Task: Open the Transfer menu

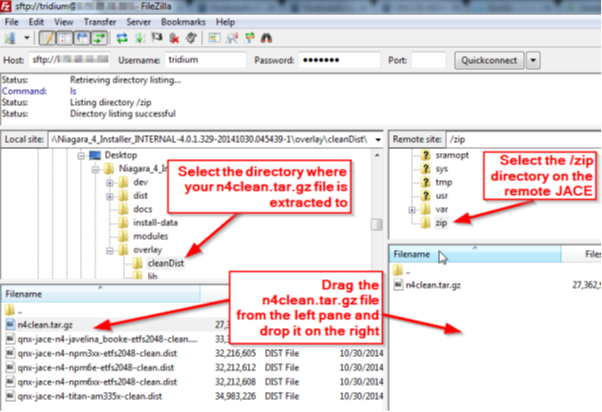Action: point(113,21)
